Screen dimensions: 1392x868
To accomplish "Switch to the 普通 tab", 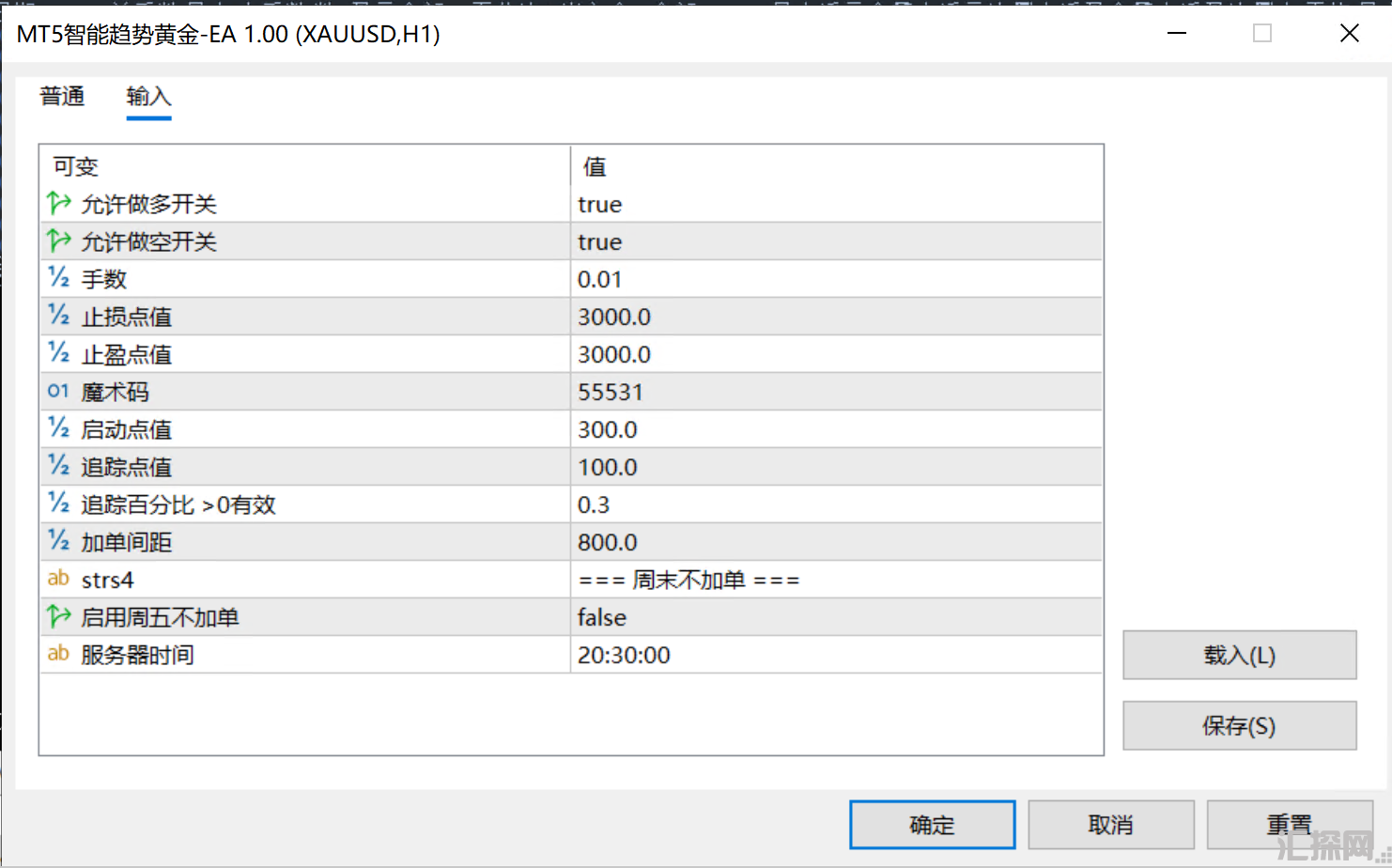I will click(62, 96).
